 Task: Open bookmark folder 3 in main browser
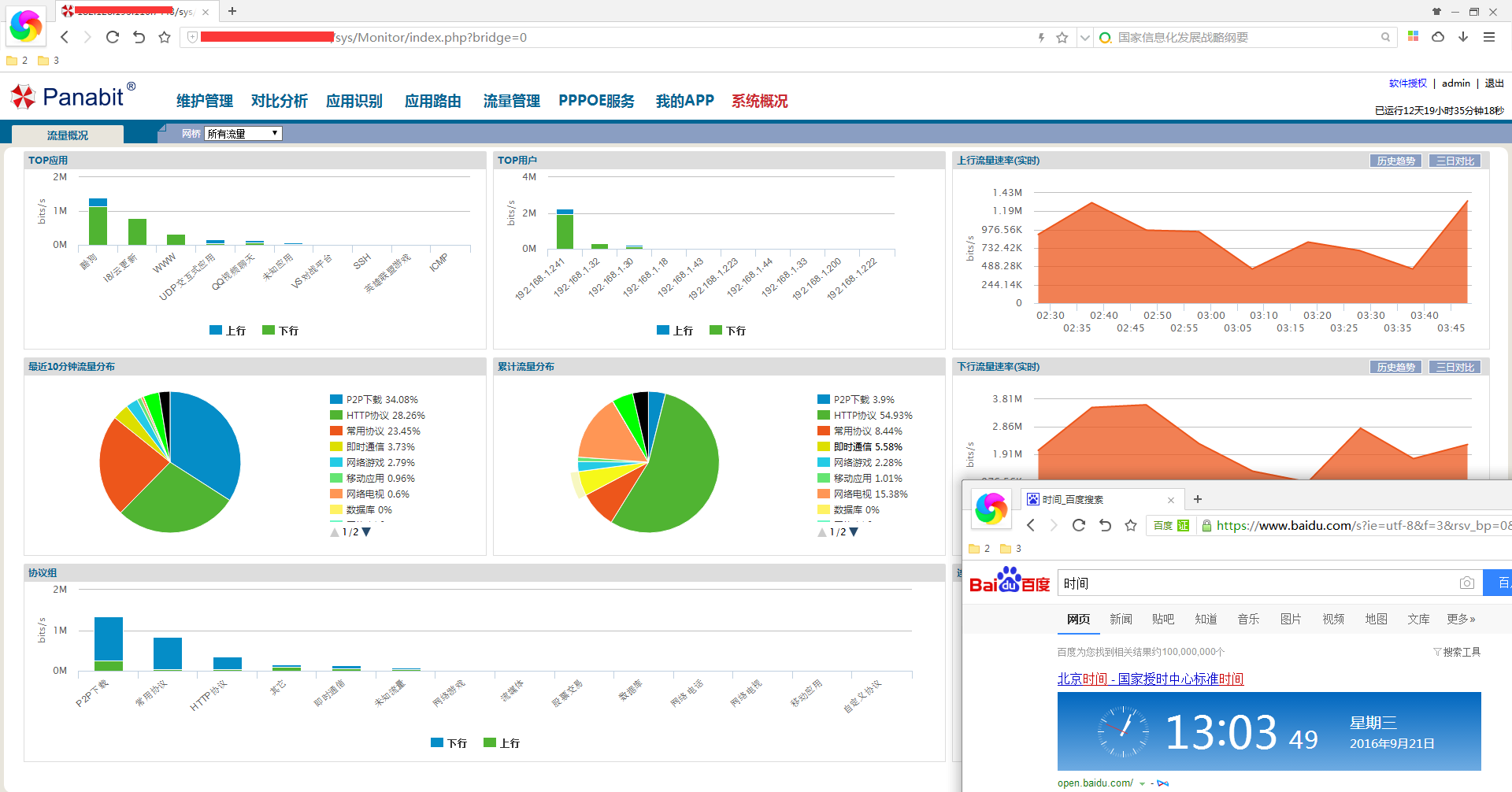[49, 60]
